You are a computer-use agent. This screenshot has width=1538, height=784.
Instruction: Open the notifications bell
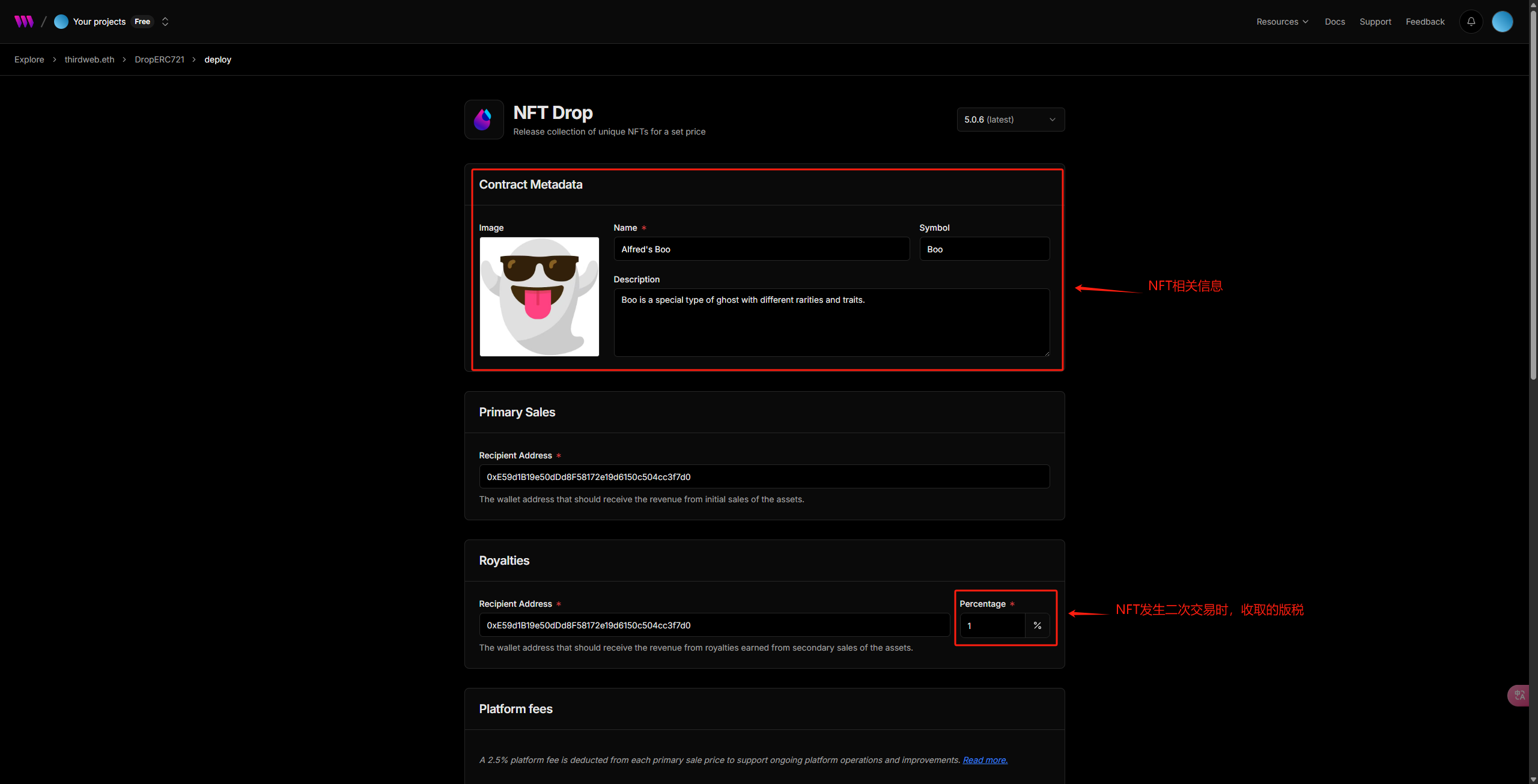click(x=1471, y=22)
